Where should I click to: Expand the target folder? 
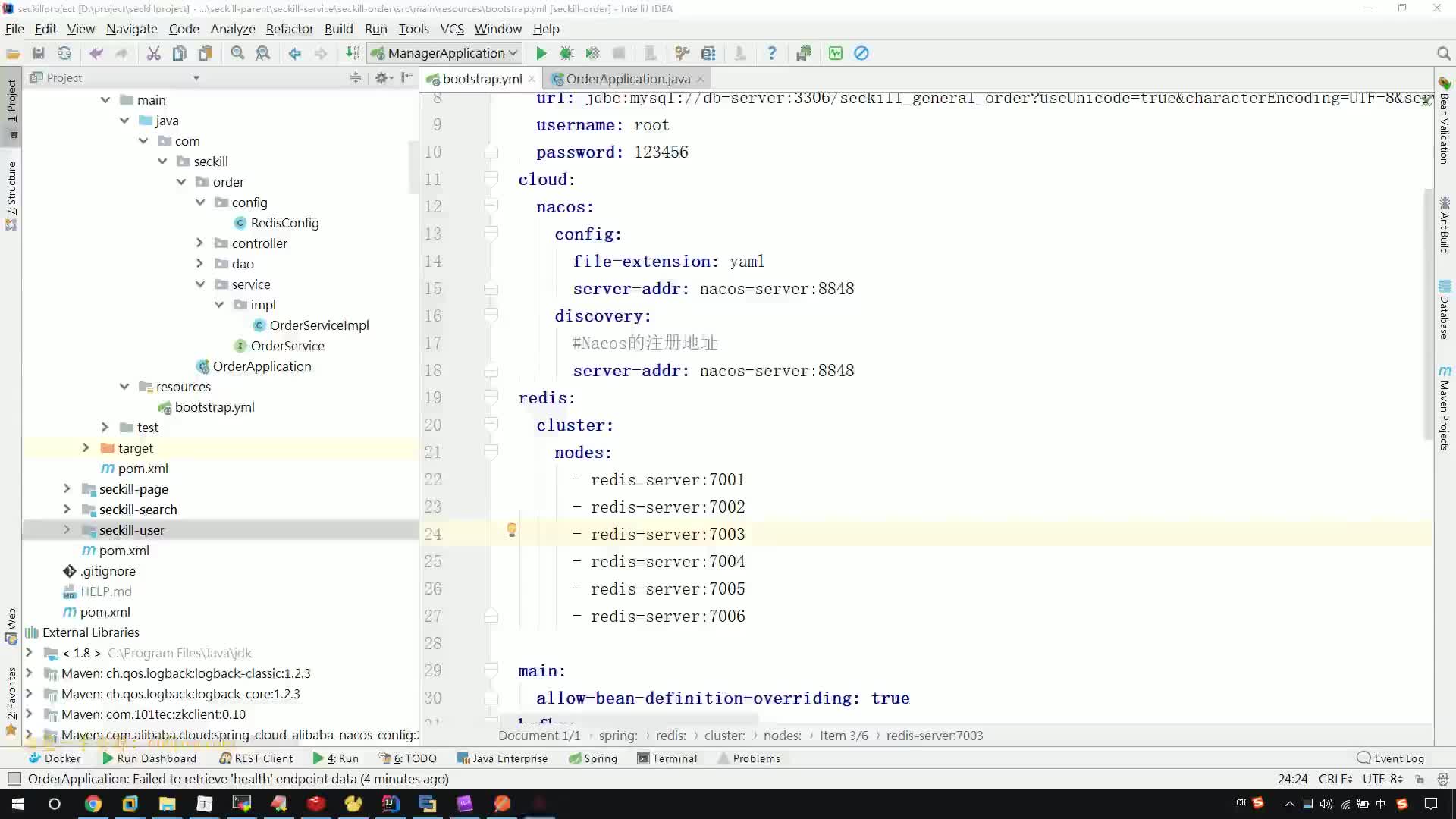coord(86,447)
